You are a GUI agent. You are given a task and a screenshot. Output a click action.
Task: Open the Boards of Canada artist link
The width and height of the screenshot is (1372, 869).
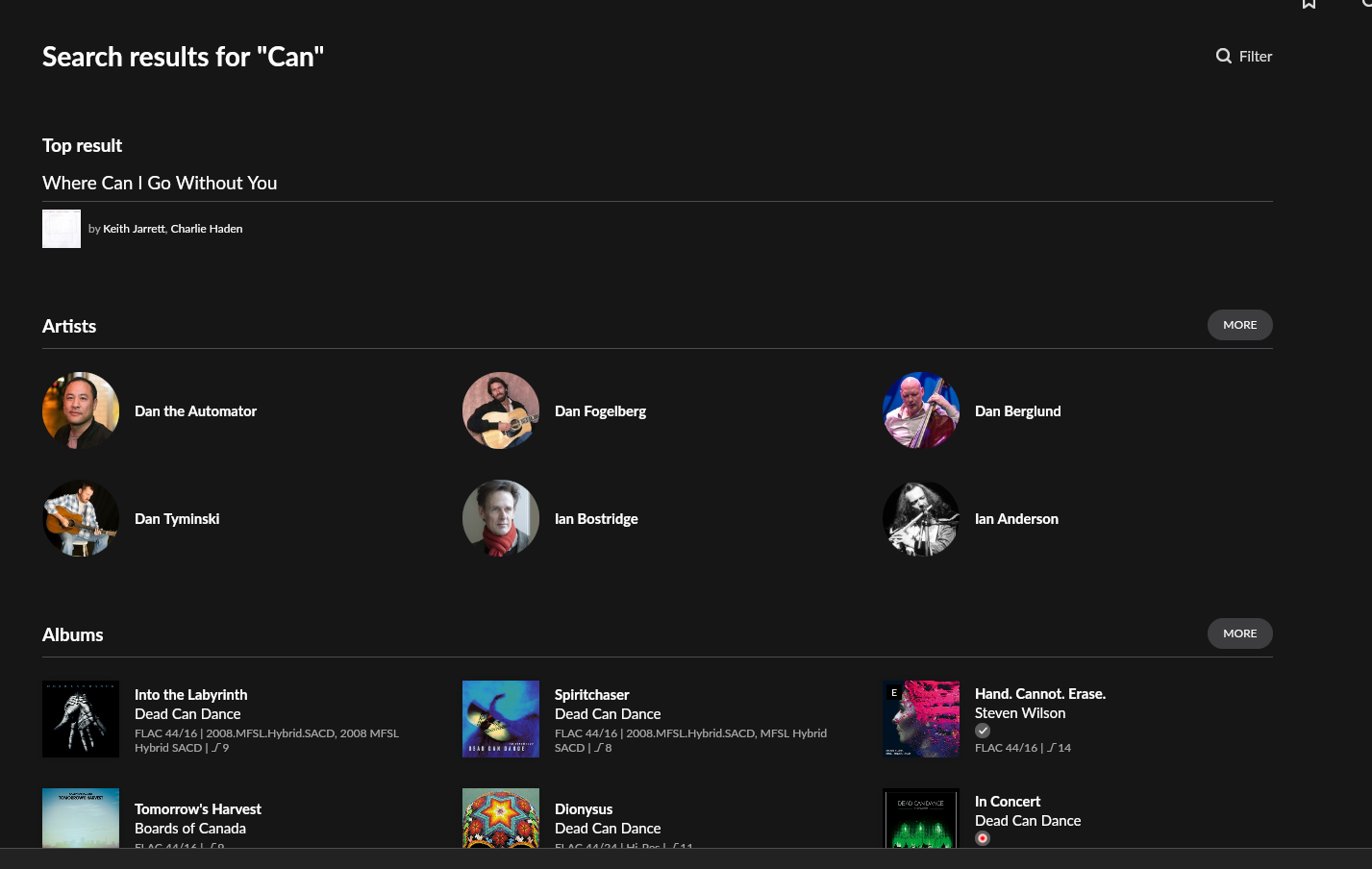pos(190,829)
